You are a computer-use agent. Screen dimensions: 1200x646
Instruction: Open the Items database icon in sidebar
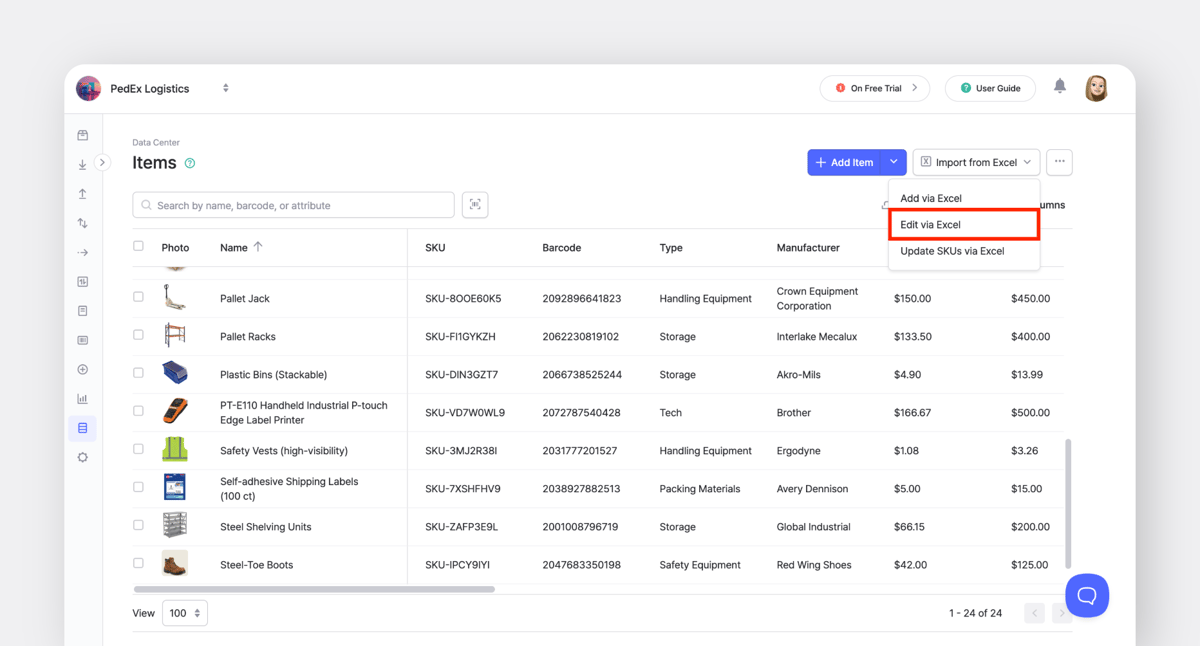[x=82, y=427]
